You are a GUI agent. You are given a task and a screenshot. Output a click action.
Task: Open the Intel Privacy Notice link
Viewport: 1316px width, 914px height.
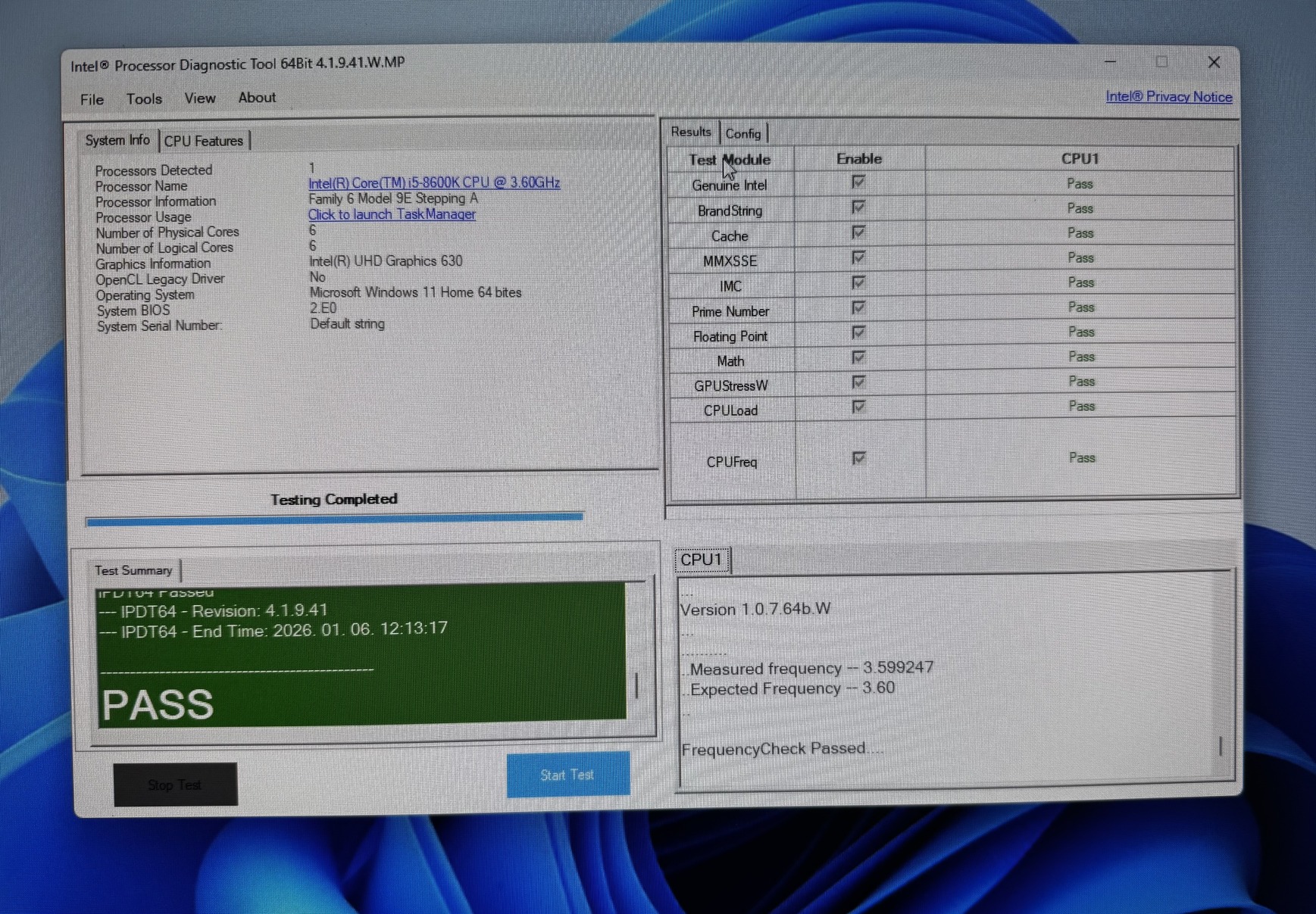[x=1169, y=97]
